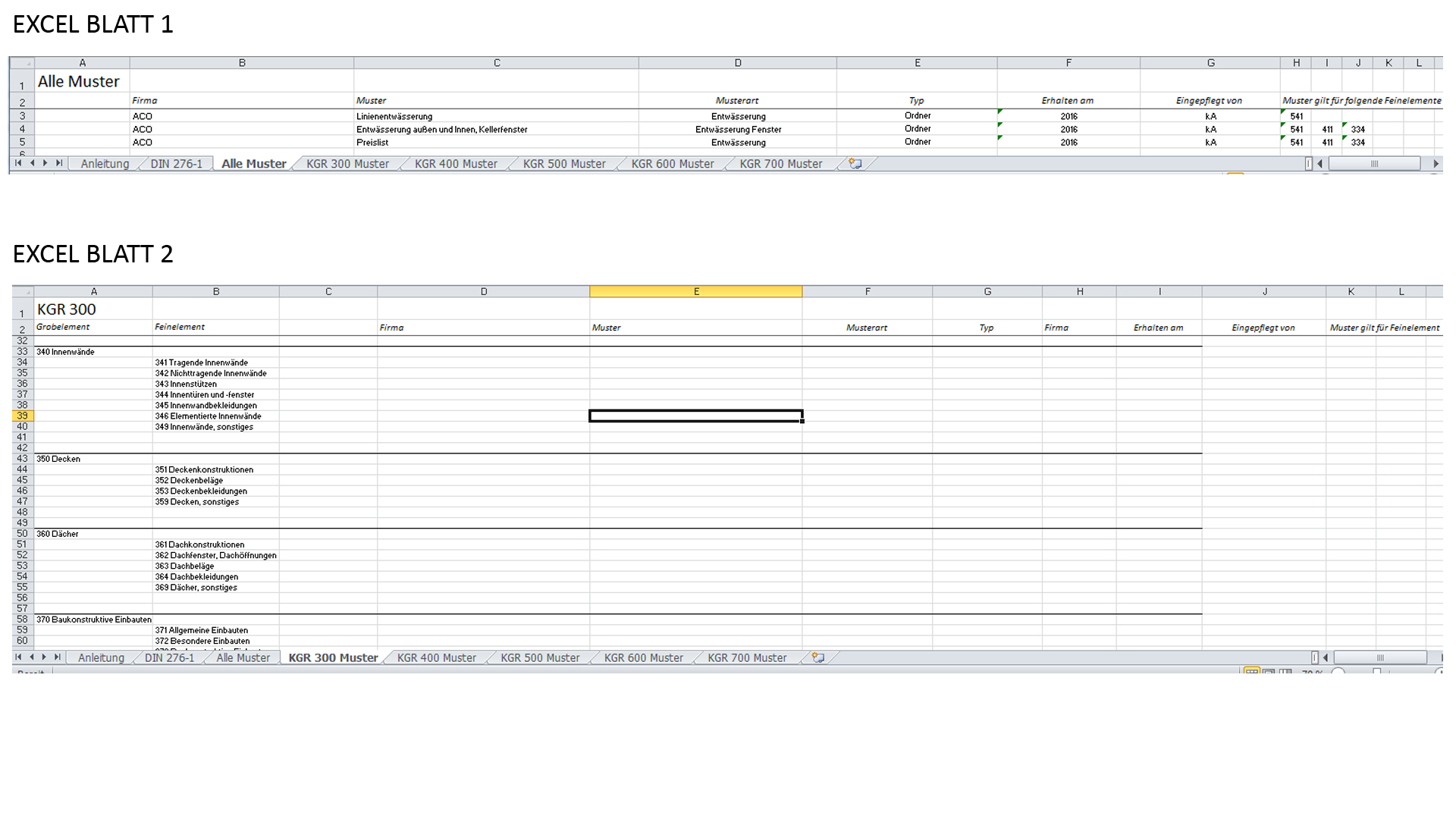Click lower horizontal scrollbar thumb
Viewport: 1456px width, 819px height.
(1379, 657)
